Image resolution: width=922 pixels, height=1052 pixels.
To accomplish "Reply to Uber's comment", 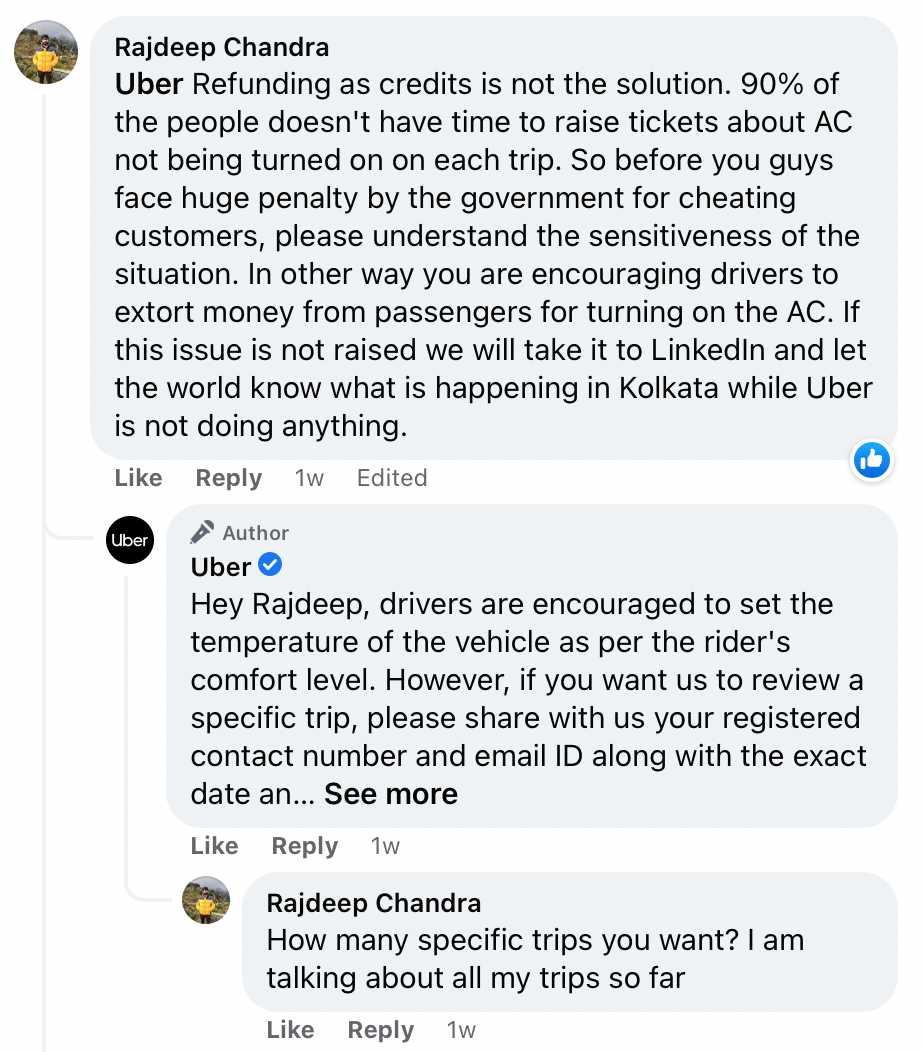I will pyautogui.click(x=305, y=846).
